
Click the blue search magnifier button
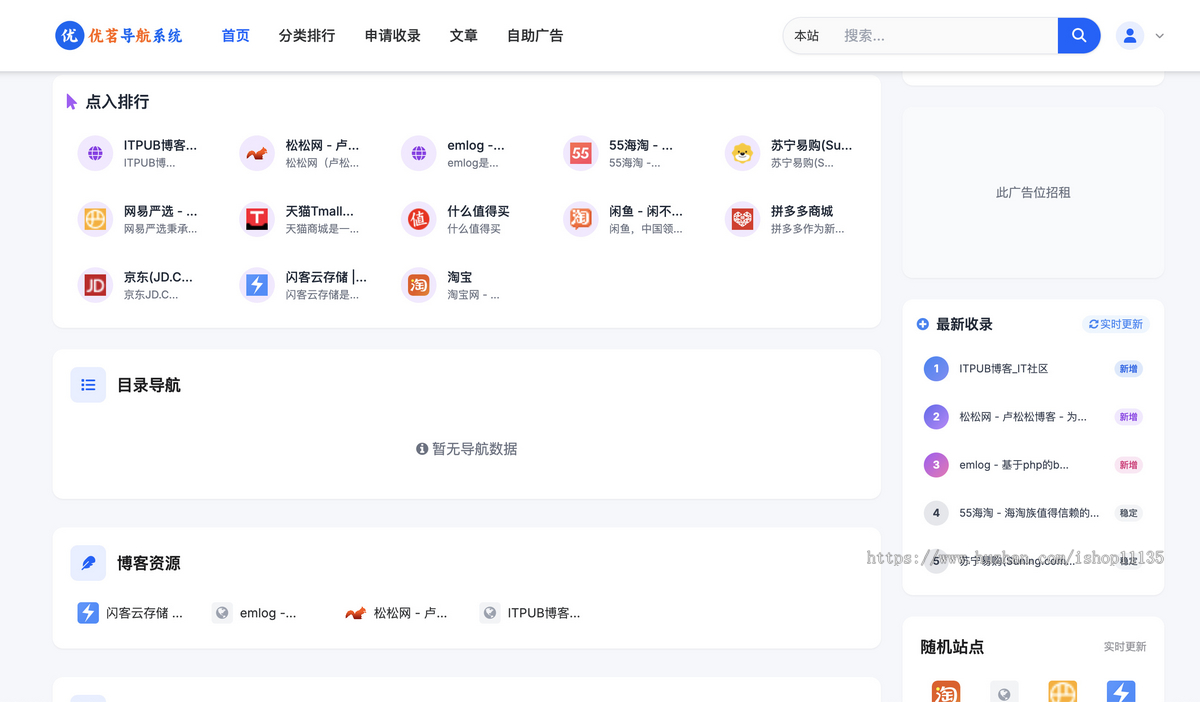point(1079,35)
